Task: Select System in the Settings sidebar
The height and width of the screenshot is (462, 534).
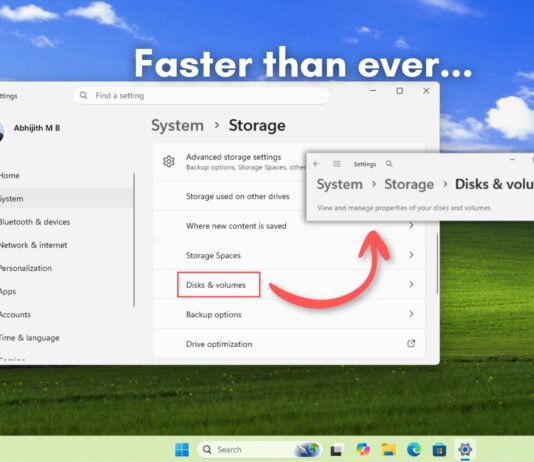Action: click(x=66, y=198)
